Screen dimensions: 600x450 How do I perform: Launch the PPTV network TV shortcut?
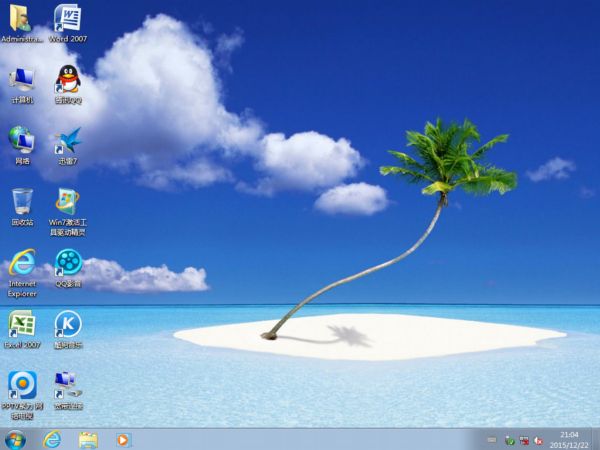pyautogui.click(x=22, y=385)
